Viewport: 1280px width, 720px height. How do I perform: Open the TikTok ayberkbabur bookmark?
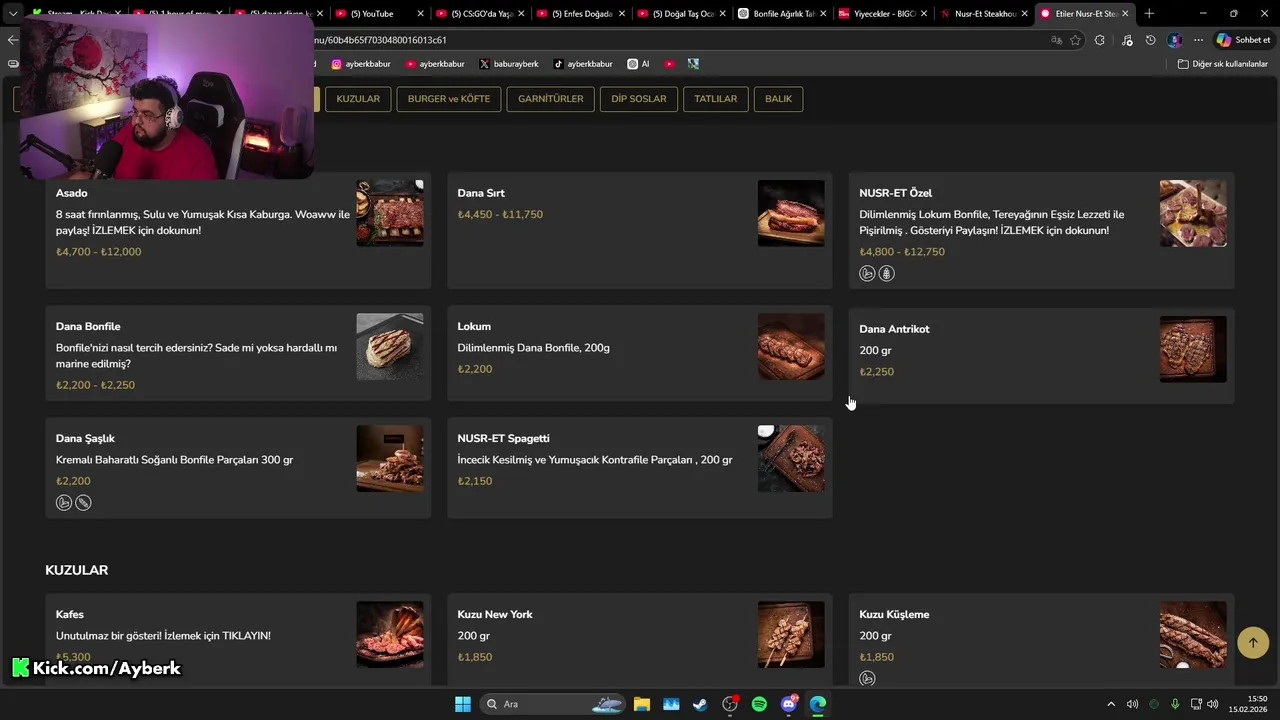[583, 64]
